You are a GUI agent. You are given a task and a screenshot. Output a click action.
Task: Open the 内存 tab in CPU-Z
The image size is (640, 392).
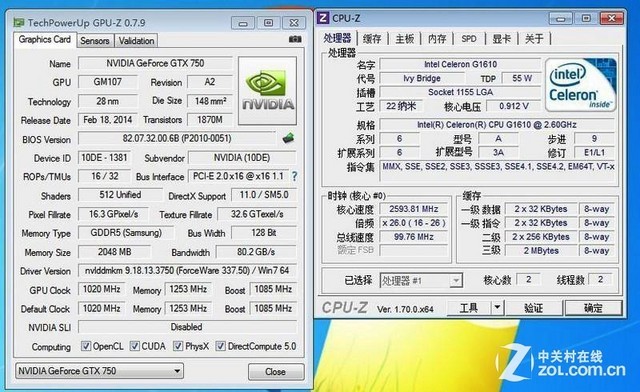pos(437,39)
